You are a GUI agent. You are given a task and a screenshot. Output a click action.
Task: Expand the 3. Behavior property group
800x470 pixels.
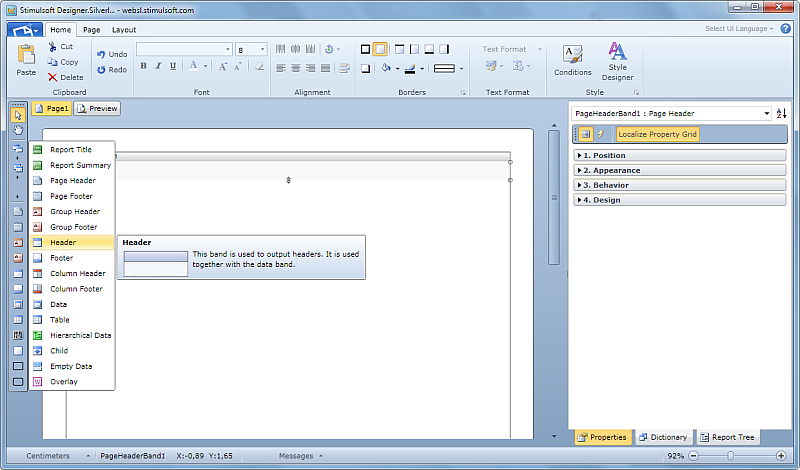coord(680,185)
